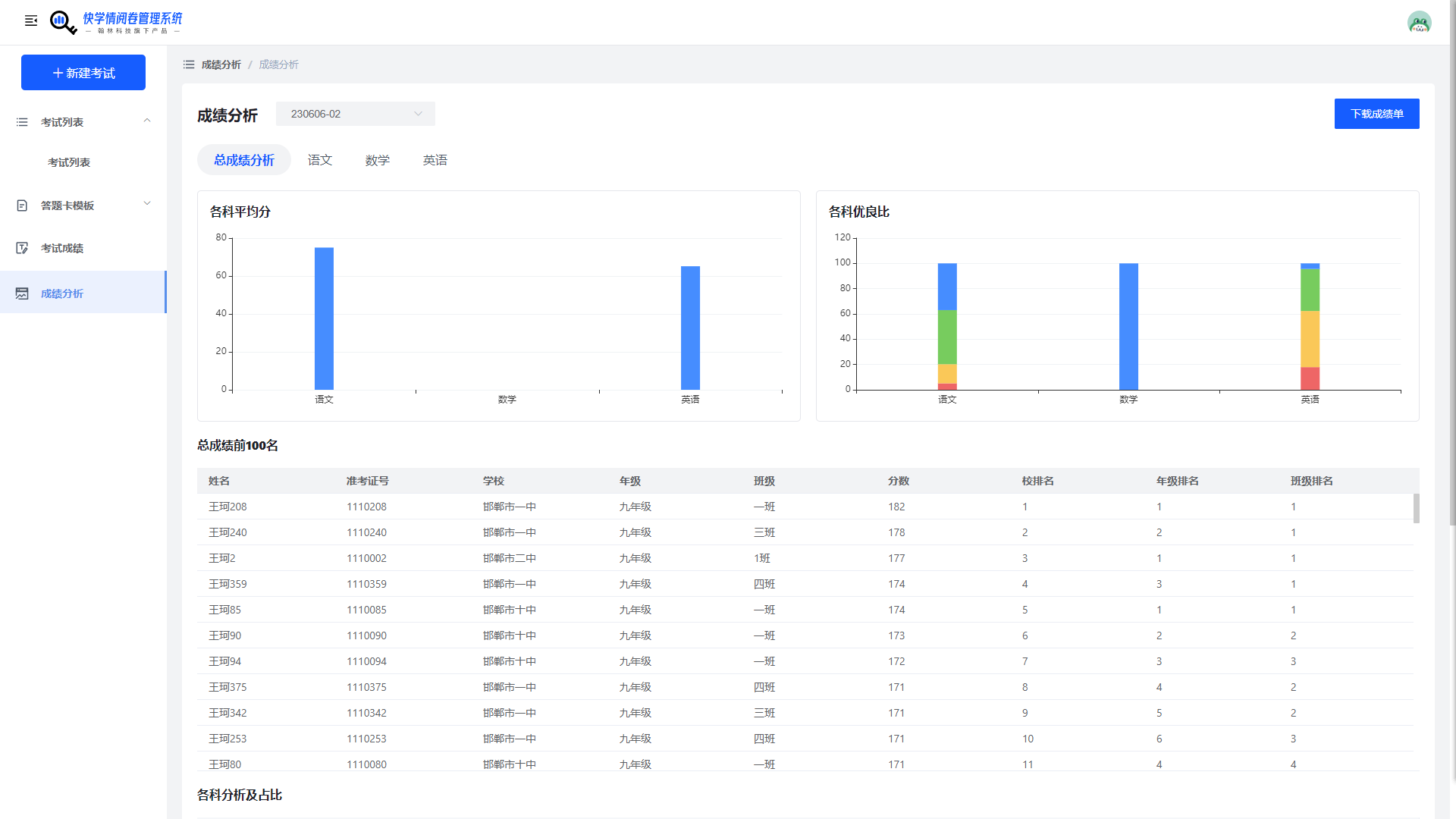1456x819 pixels.
Task: Click the breadcrumb list icon
Action: 189,64
